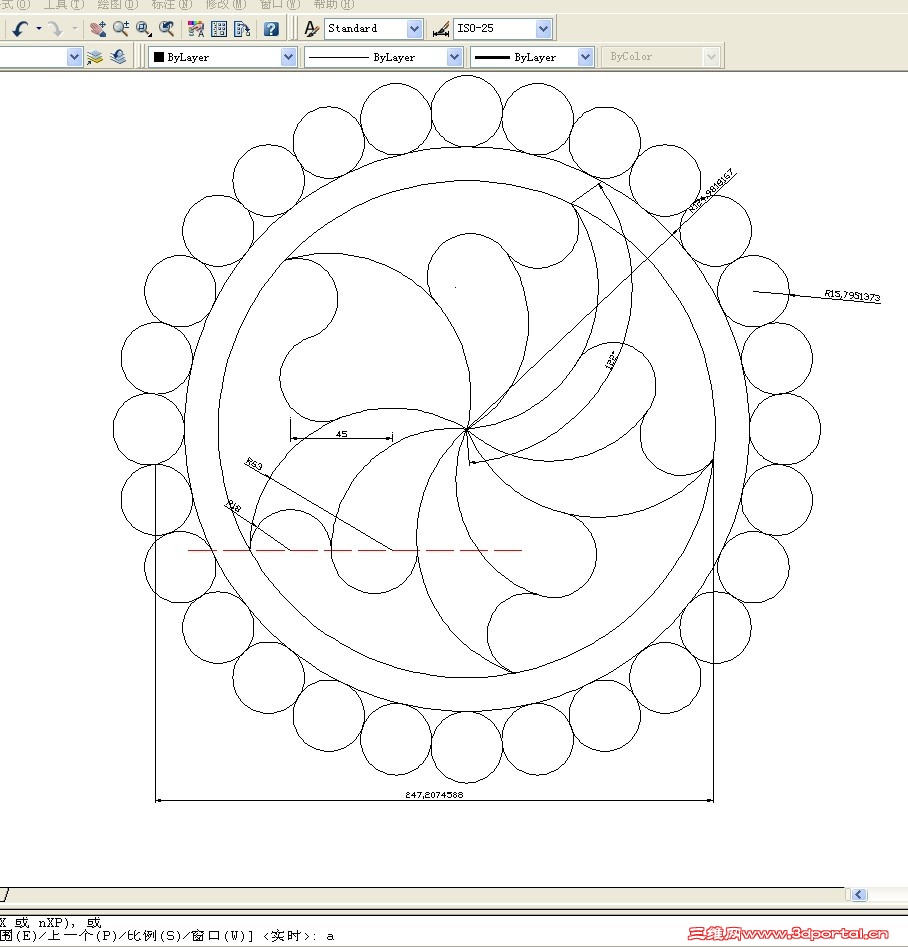Image resolution: width=908 pixels, height=947 pixels.
Task: Open the Dimension Style manager icon
Action: pos(441,28)
